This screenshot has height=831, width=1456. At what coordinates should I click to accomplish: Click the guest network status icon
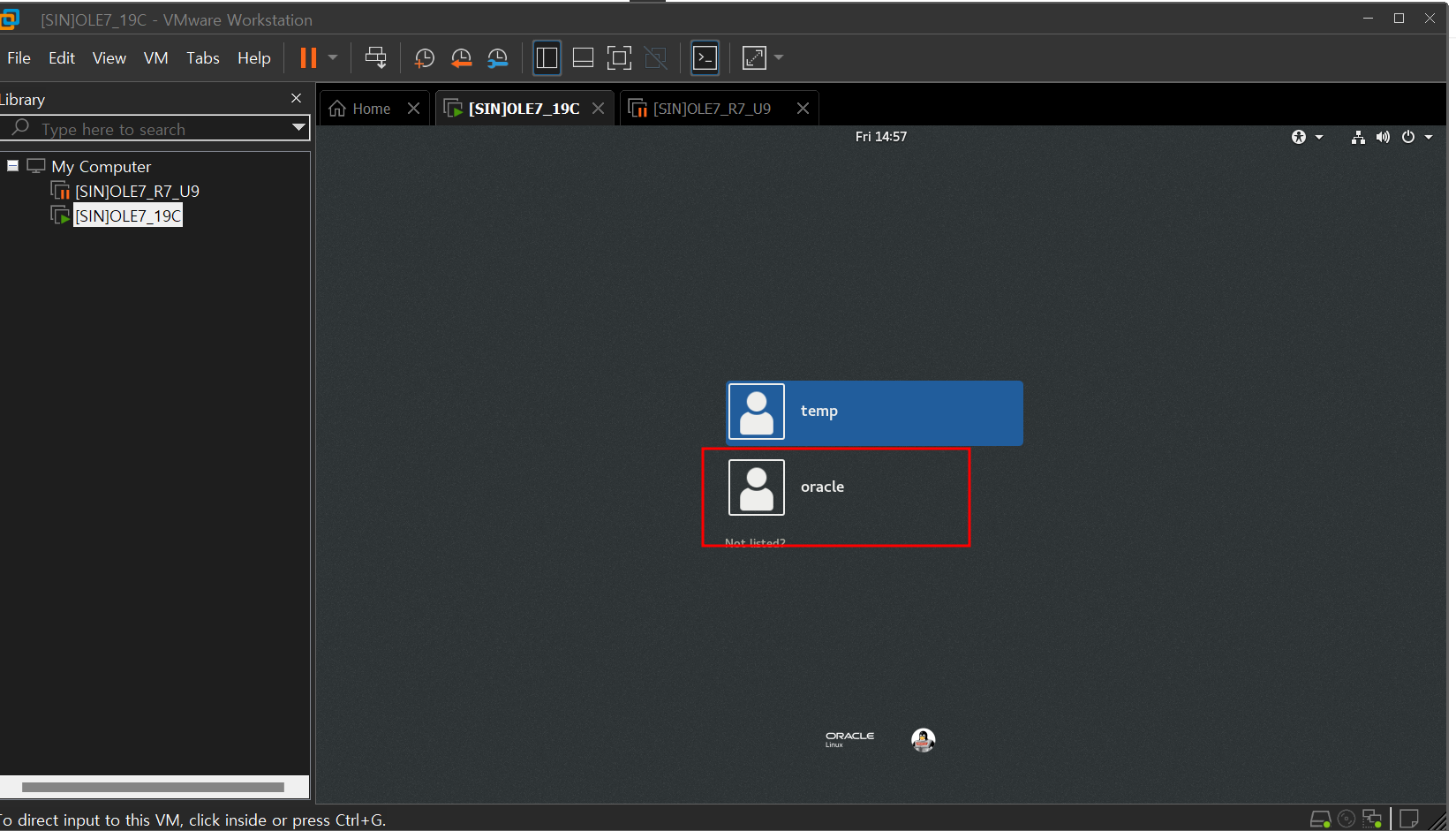[1358, 137]
